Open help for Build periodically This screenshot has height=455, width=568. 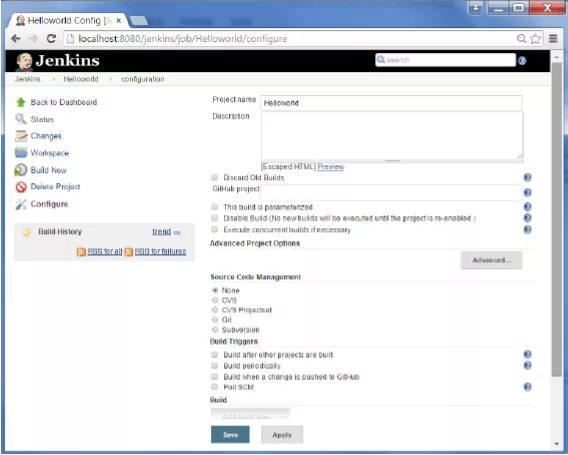click(x=527, y=365)
